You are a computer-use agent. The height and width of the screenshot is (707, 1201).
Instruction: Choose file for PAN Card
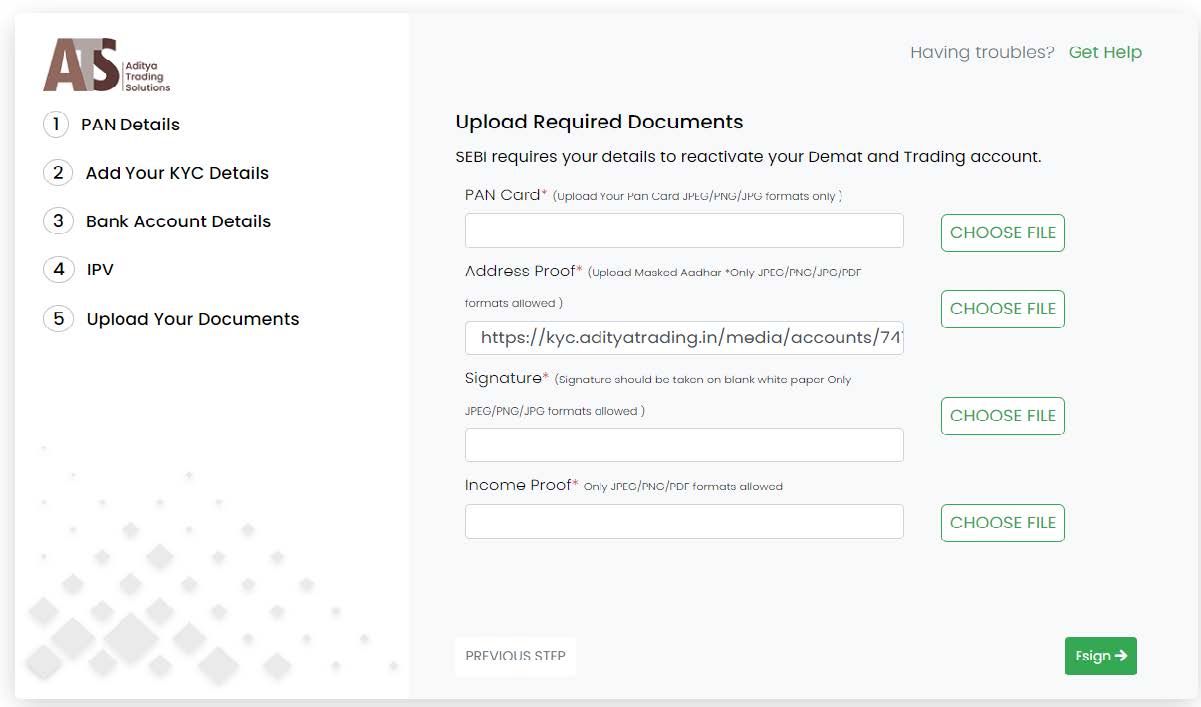pos(1003,232)
